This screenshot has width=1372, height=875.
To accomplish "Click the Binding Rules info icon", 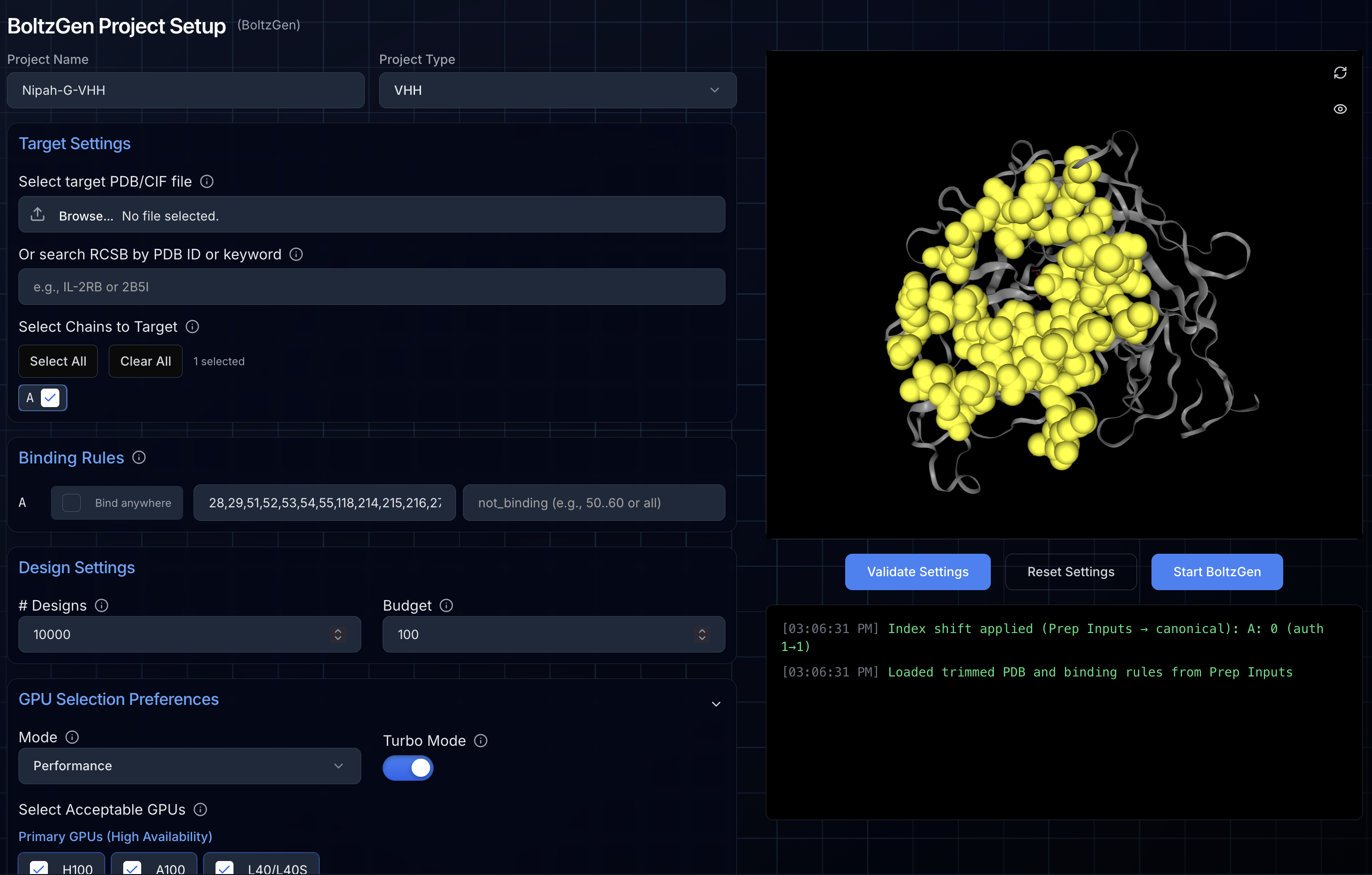I will [139, 457].
